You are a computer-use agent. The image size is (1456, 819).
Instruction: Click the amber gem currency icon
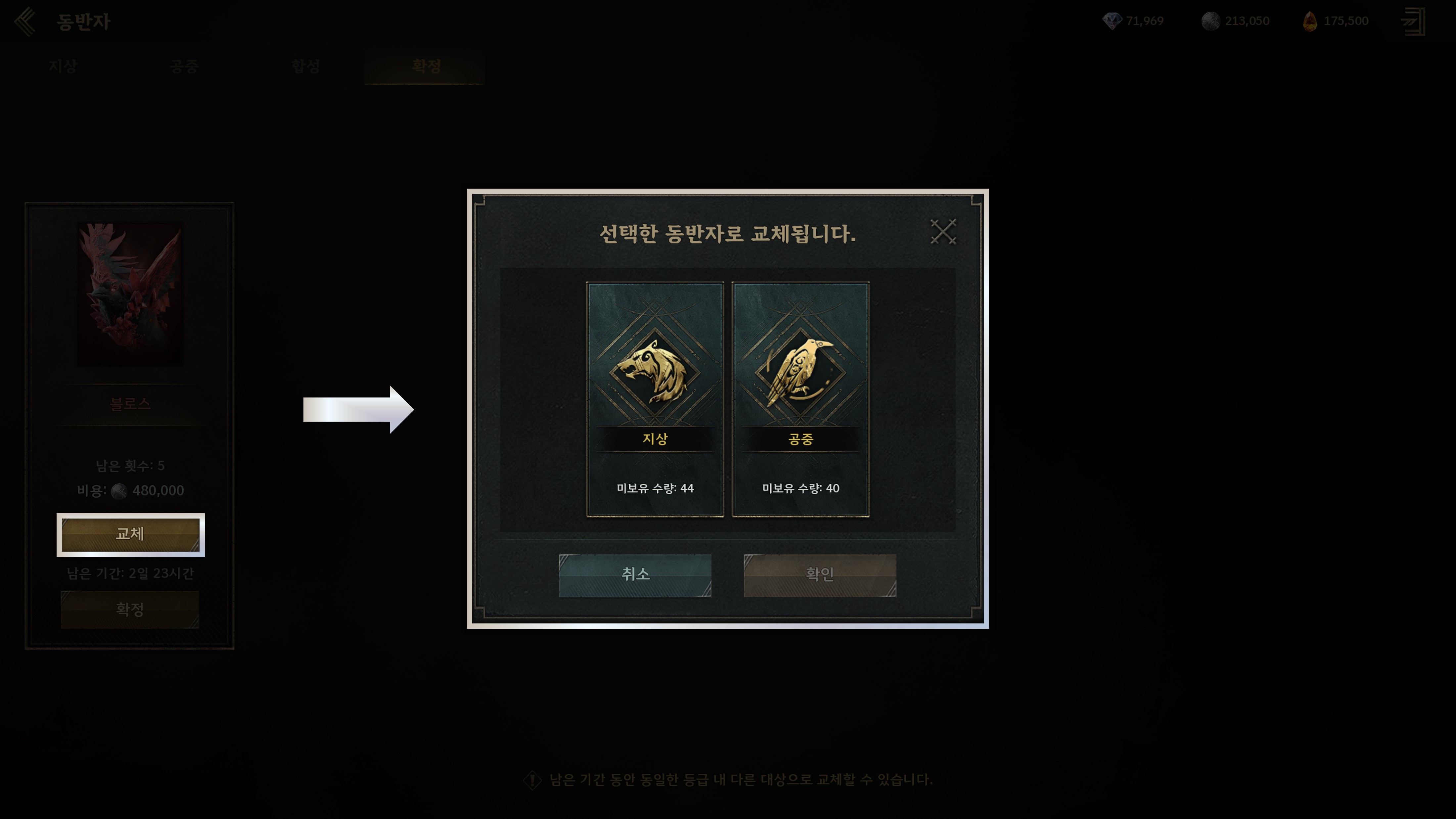pyautogui.click(x=1310, y=22)
